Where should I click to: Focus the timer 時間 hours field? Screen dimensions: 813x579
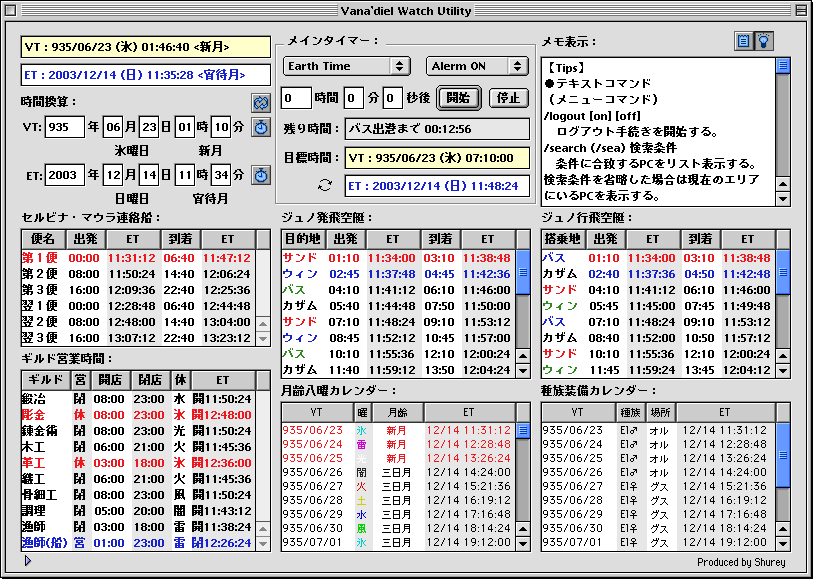[296, 98]
